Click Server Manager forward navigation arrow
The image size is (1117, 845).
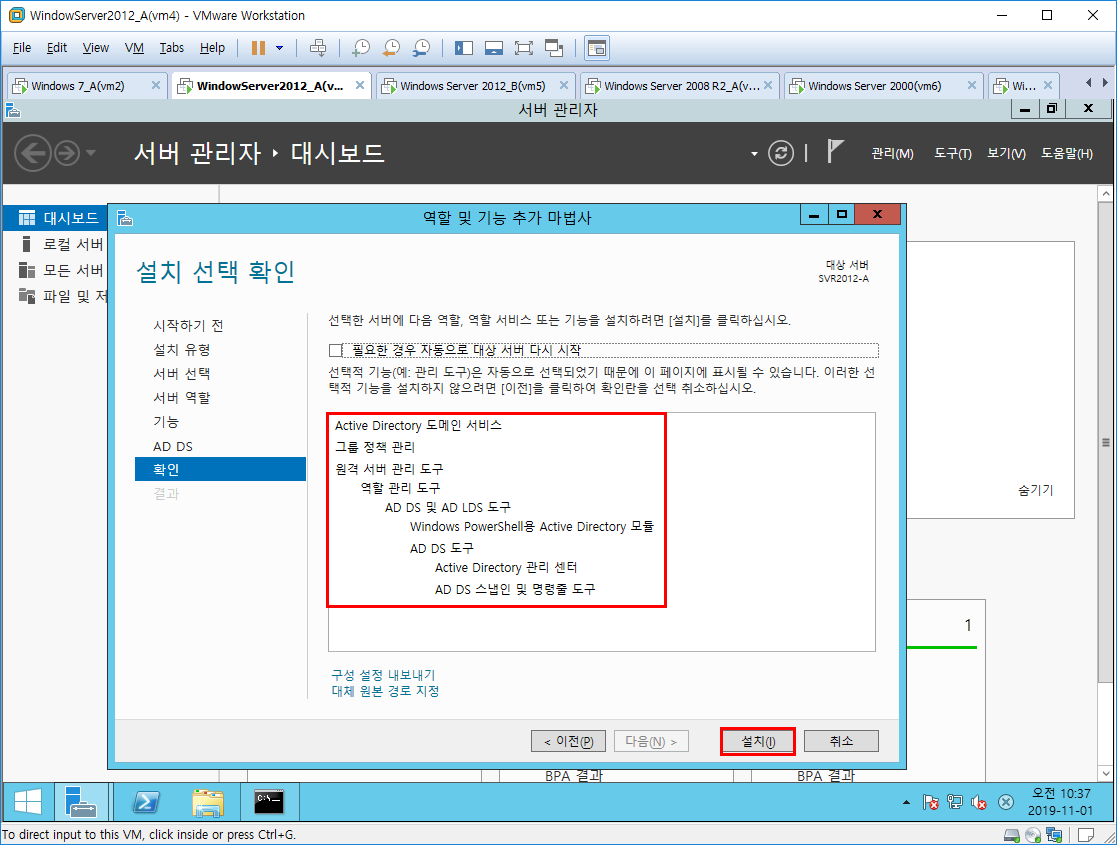point(67,153)
